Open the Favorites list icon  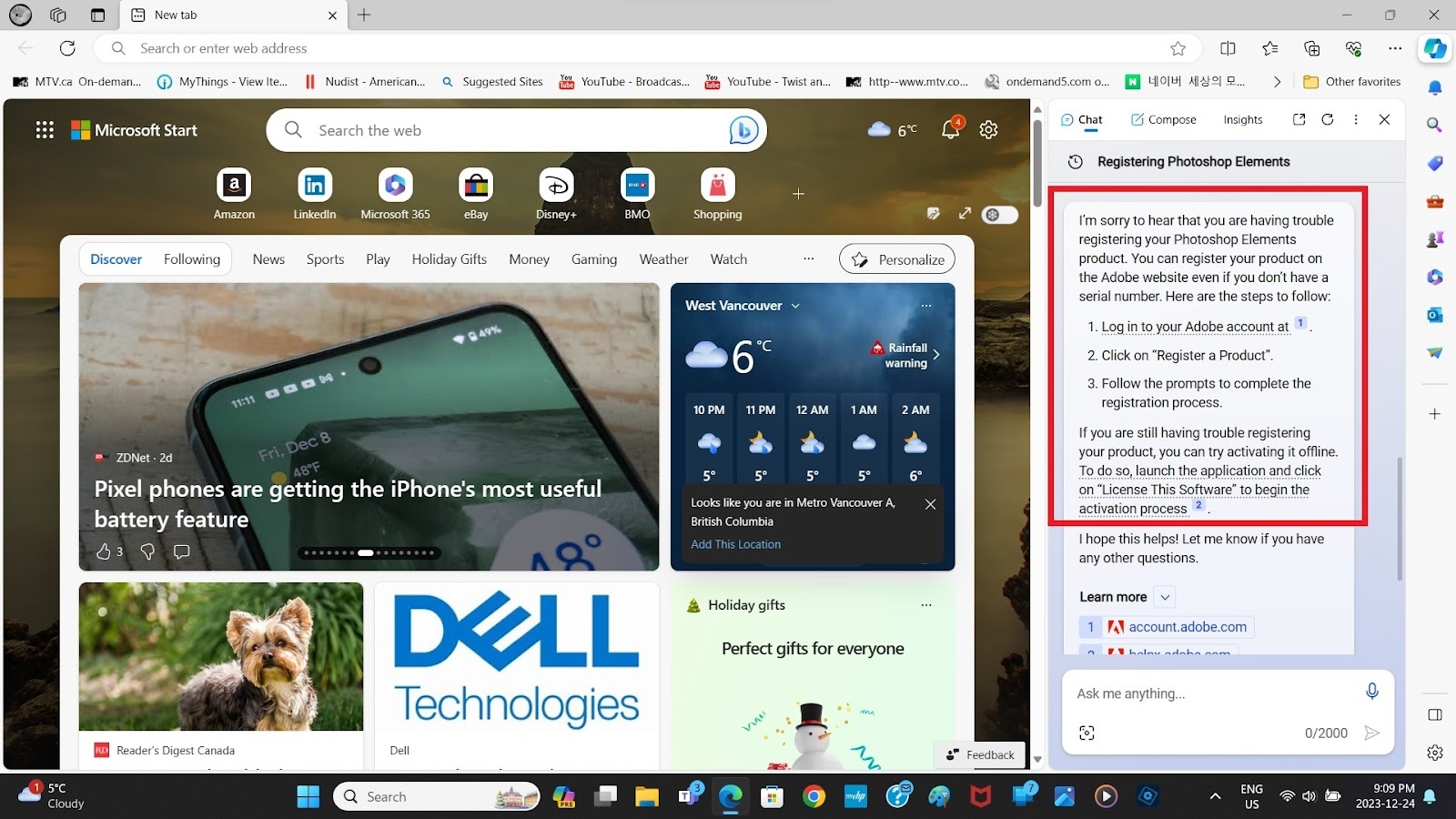coord(1269,48)
